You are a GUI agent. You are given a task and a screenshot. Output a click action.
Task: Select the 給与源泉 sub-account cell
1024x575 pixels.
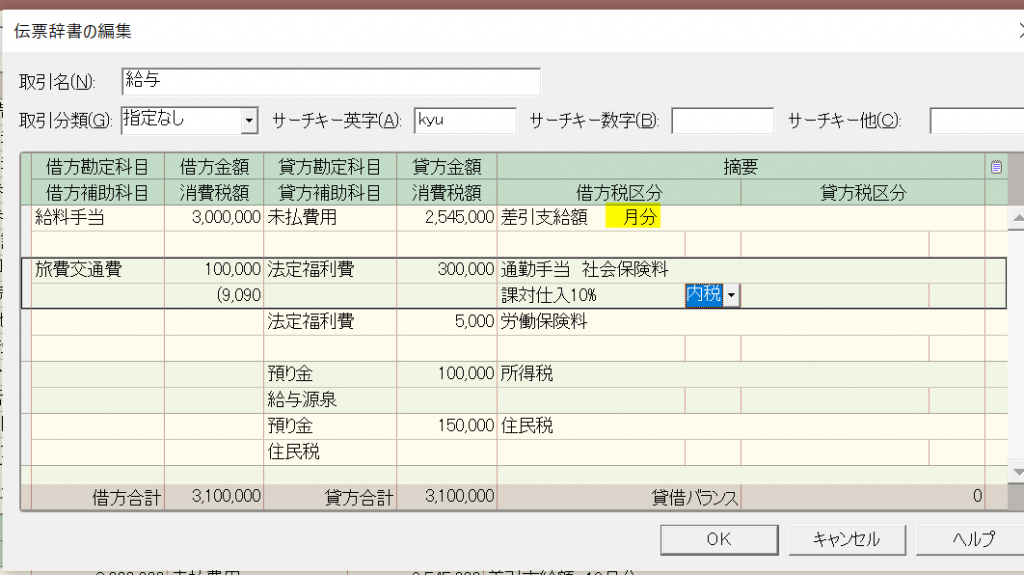[330, 399]
